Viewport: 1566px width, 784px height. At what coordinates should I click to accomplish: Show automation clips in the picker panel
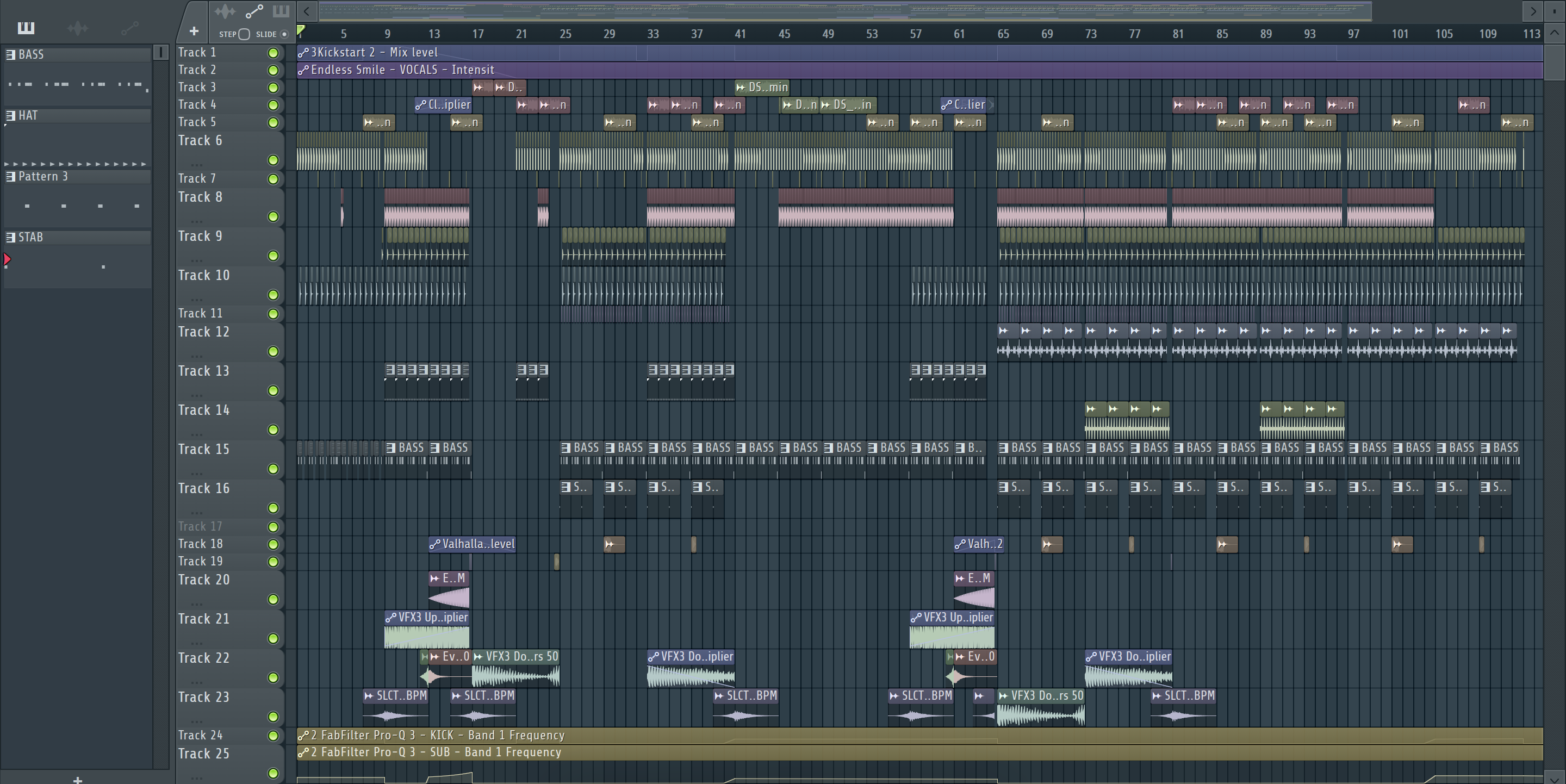(129, 28)
